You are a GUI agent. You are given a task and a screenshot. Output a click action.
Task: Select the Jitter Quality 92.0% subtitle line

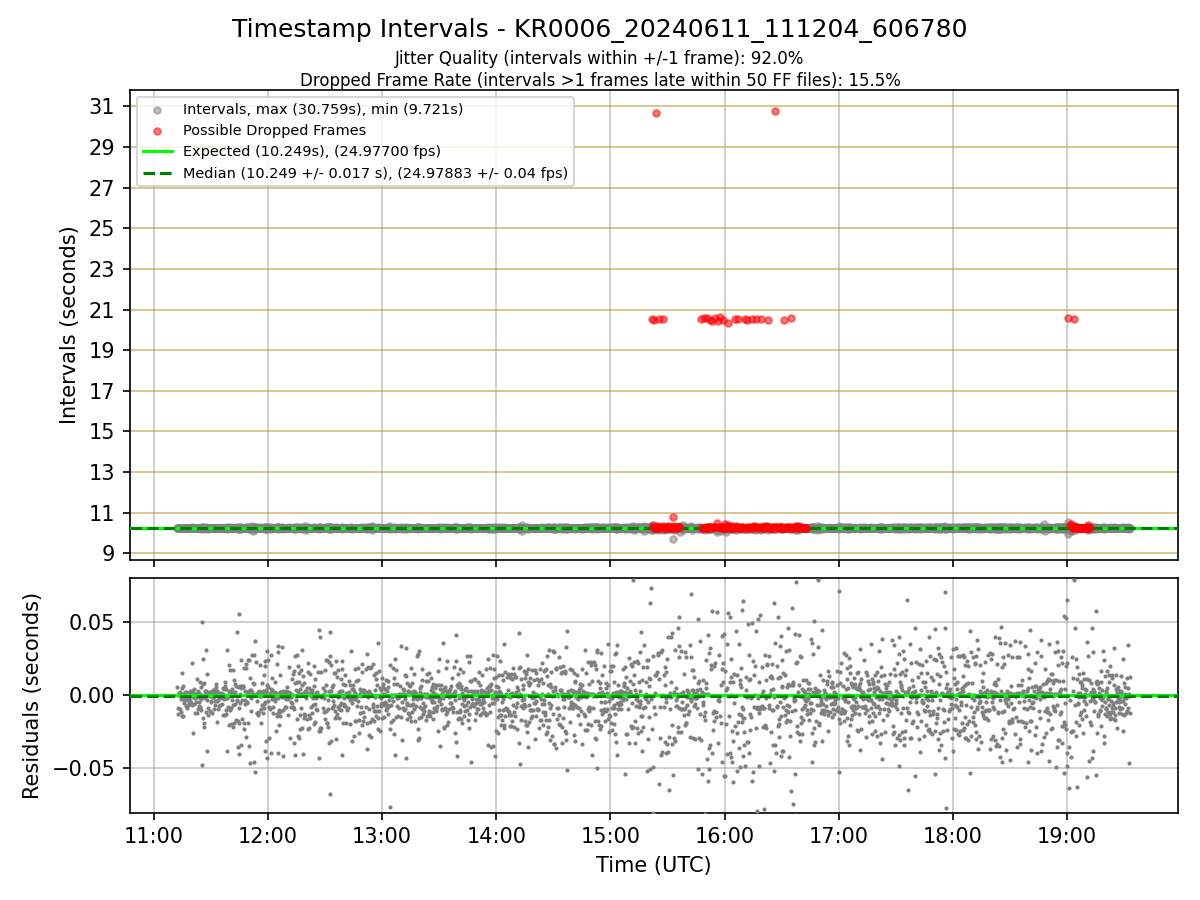599,58
